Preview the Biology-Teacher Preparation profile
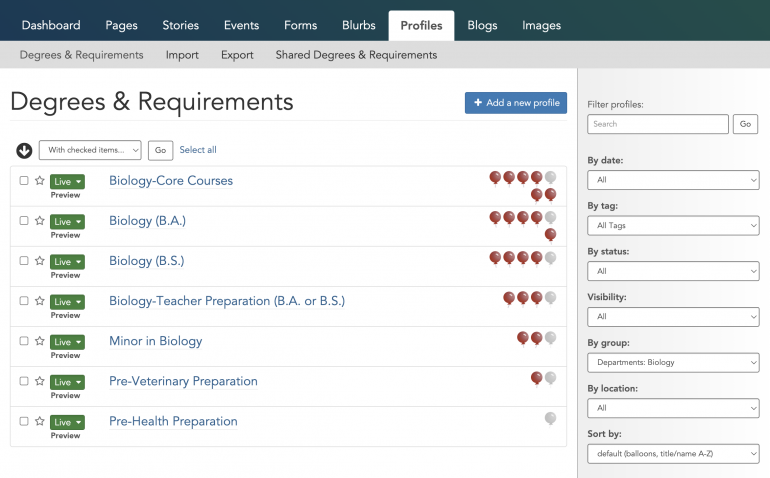The width and height of the screenshot is (770, 478). pyautogui.click(x=65, y=315)
